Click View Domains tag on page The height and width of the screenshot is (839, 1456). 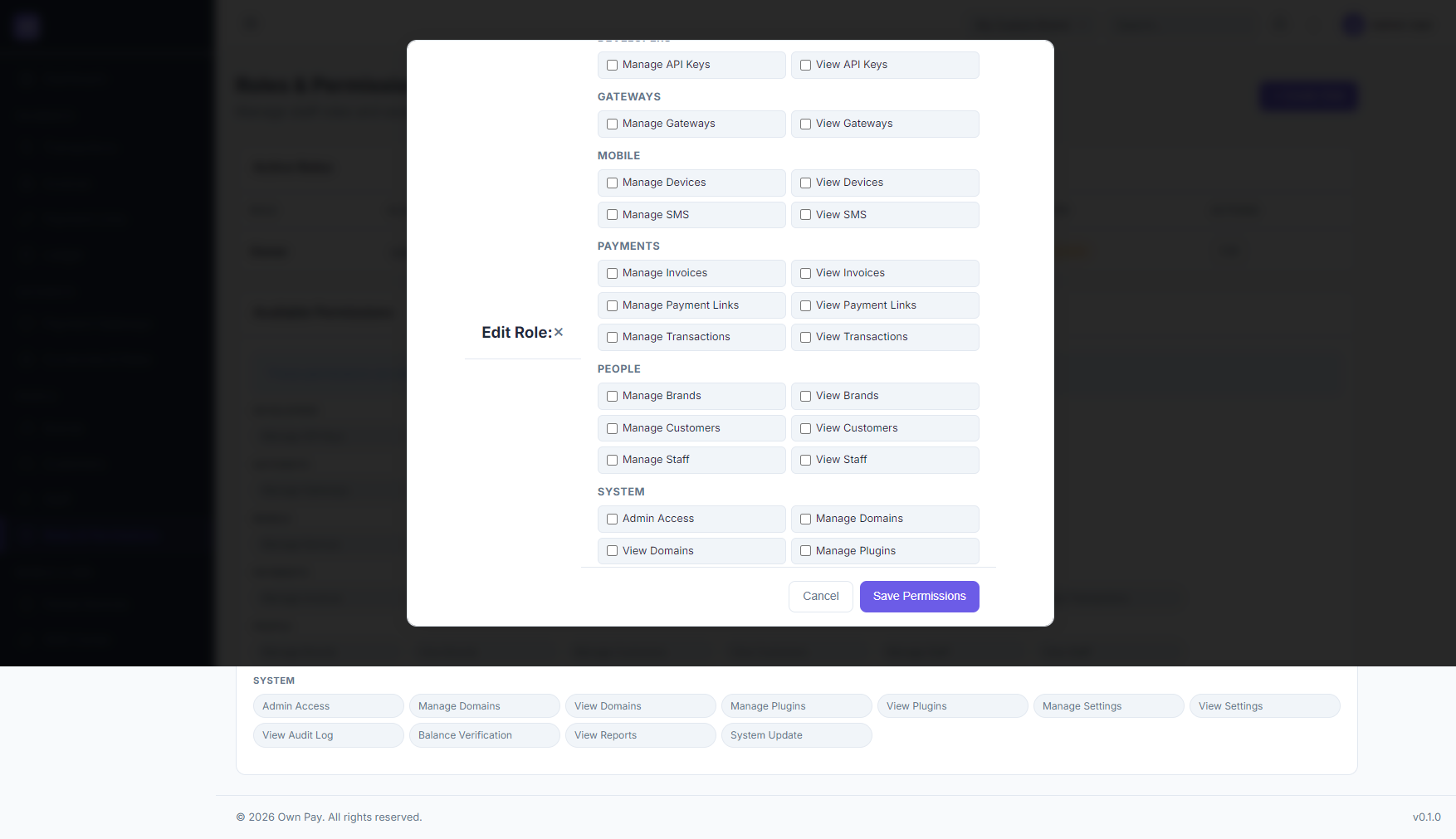(x=641, y=706)
